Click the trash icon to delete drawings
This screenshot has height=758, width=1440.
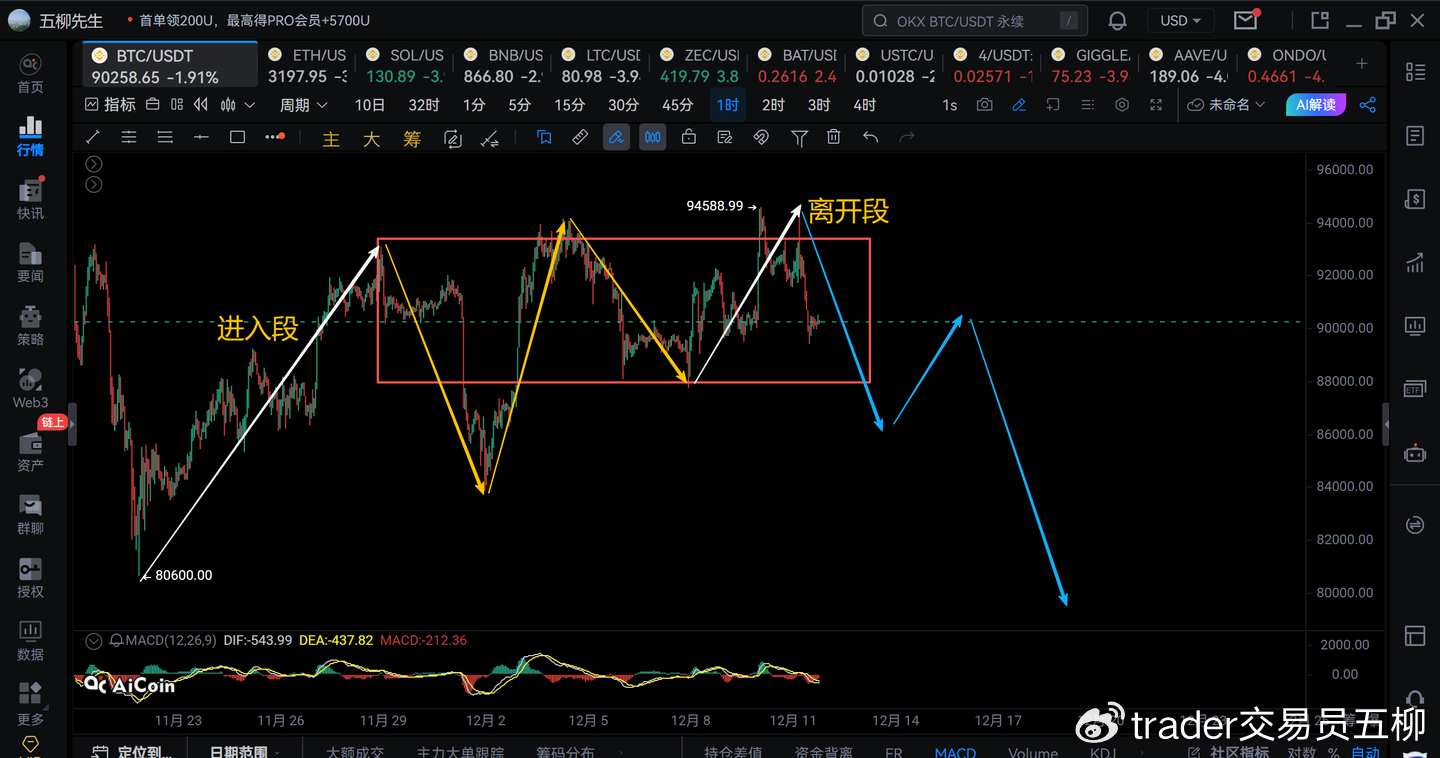(x=834, y=138)
